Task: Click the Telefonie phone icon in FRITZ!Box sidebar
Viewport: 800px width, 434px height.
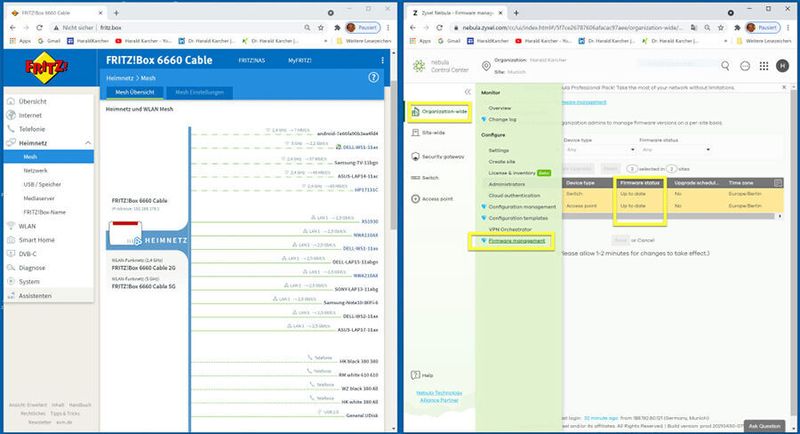Action: 11,129
